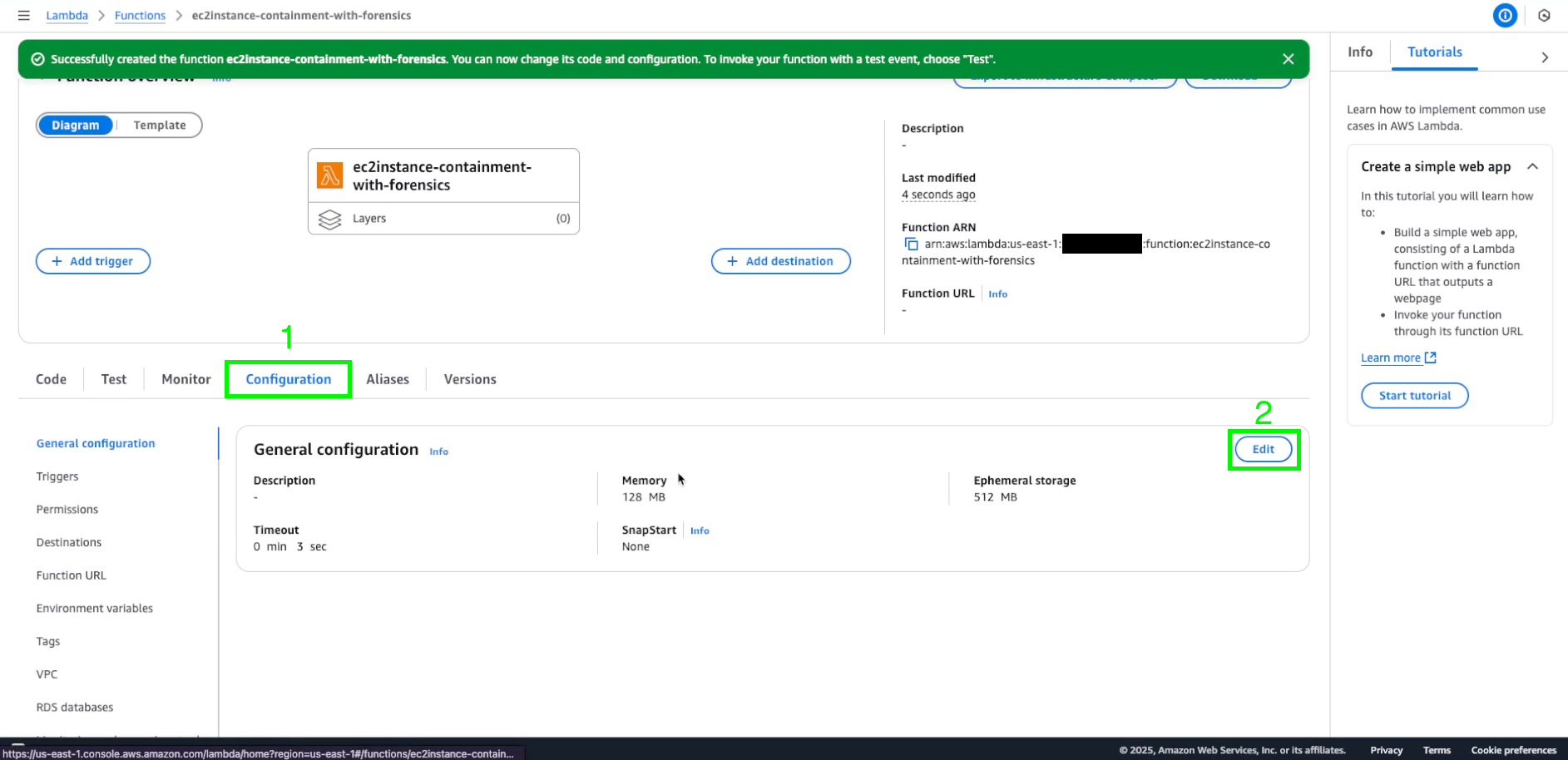
Task: Click the SnapStart 'None' value
Action: [x=636, y=546]
